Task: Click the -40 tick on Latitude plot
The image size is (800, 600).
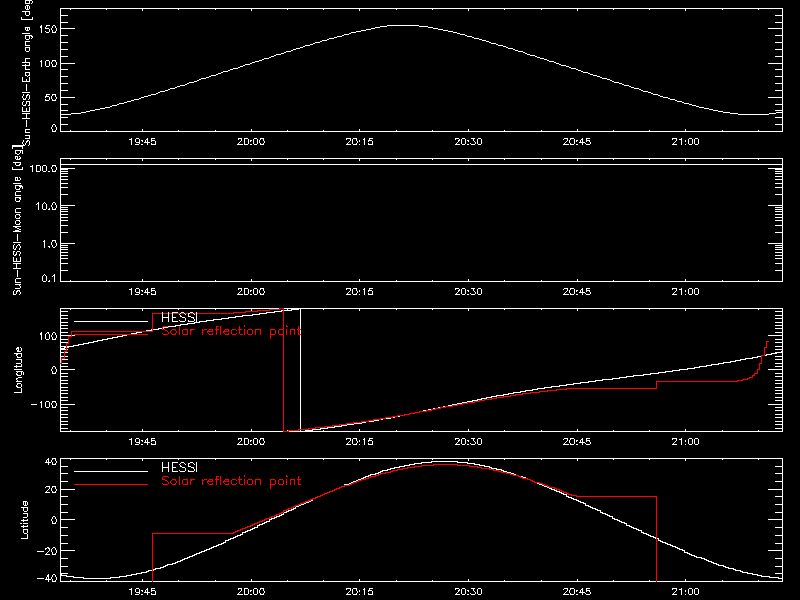Action: pos(47,578)
